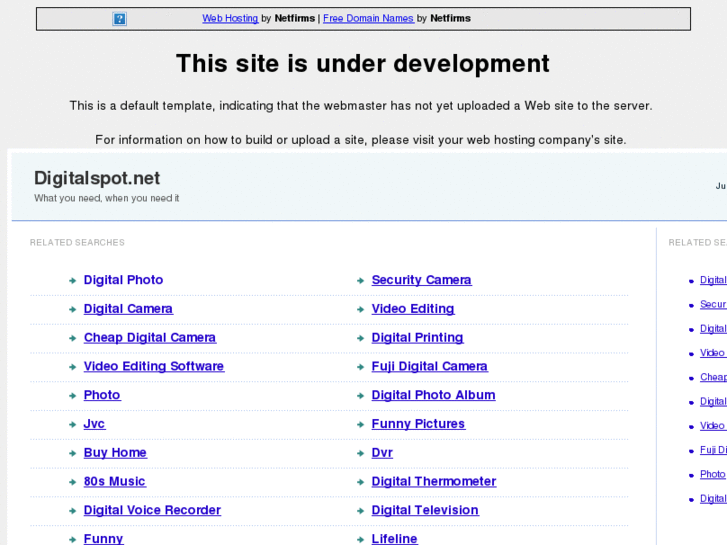The height and width of the screenshot is (545, 727).
Task: Click arrow icon beside Jvc
Action: coord(72,424)
